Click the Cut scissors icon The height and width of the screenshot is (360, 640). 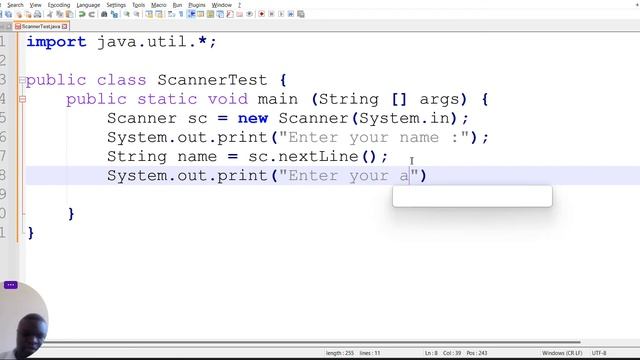tap(49, 14)
